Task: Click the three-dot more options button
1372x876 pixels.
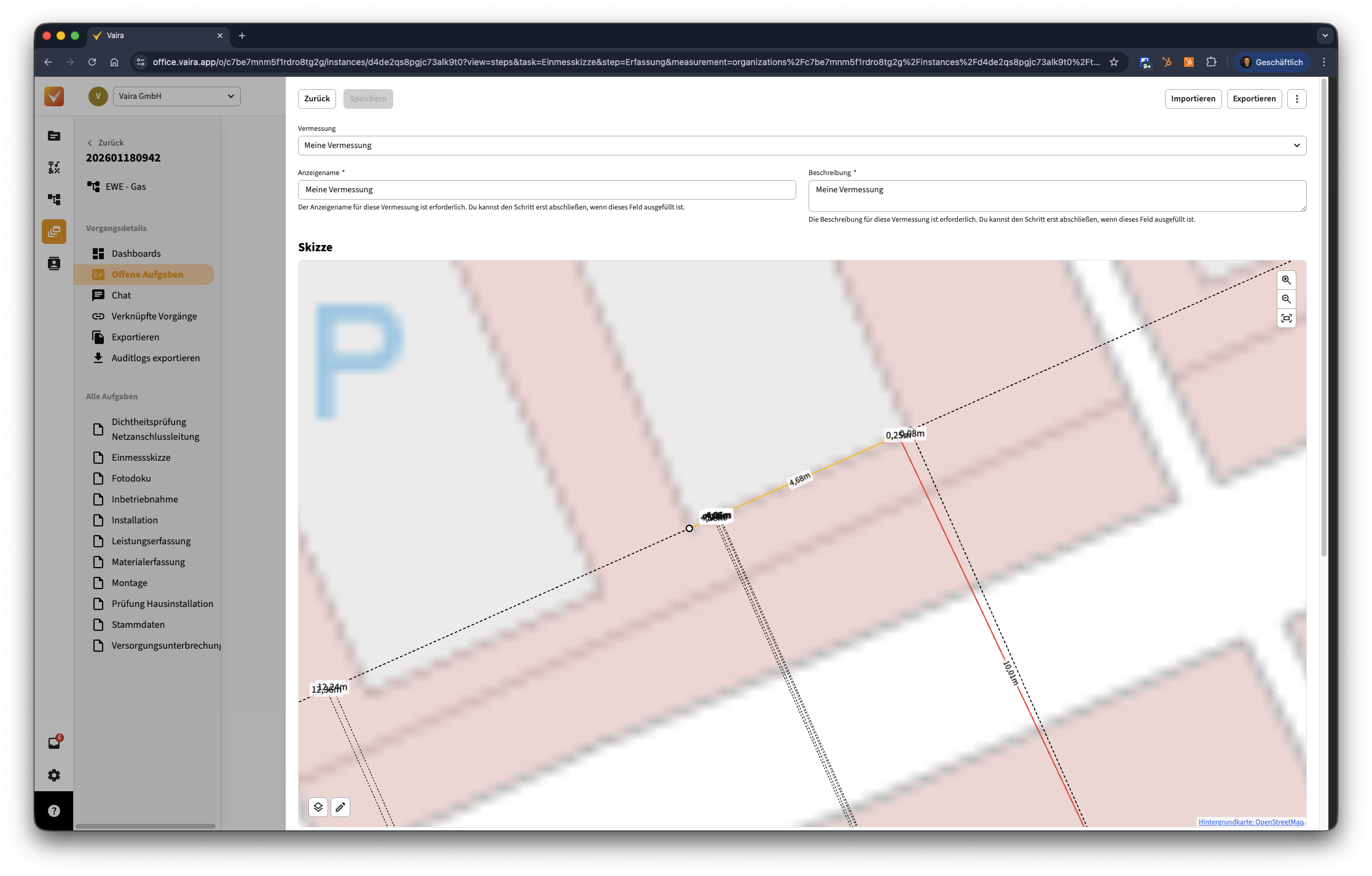Action: click(x=1296, y=99)
